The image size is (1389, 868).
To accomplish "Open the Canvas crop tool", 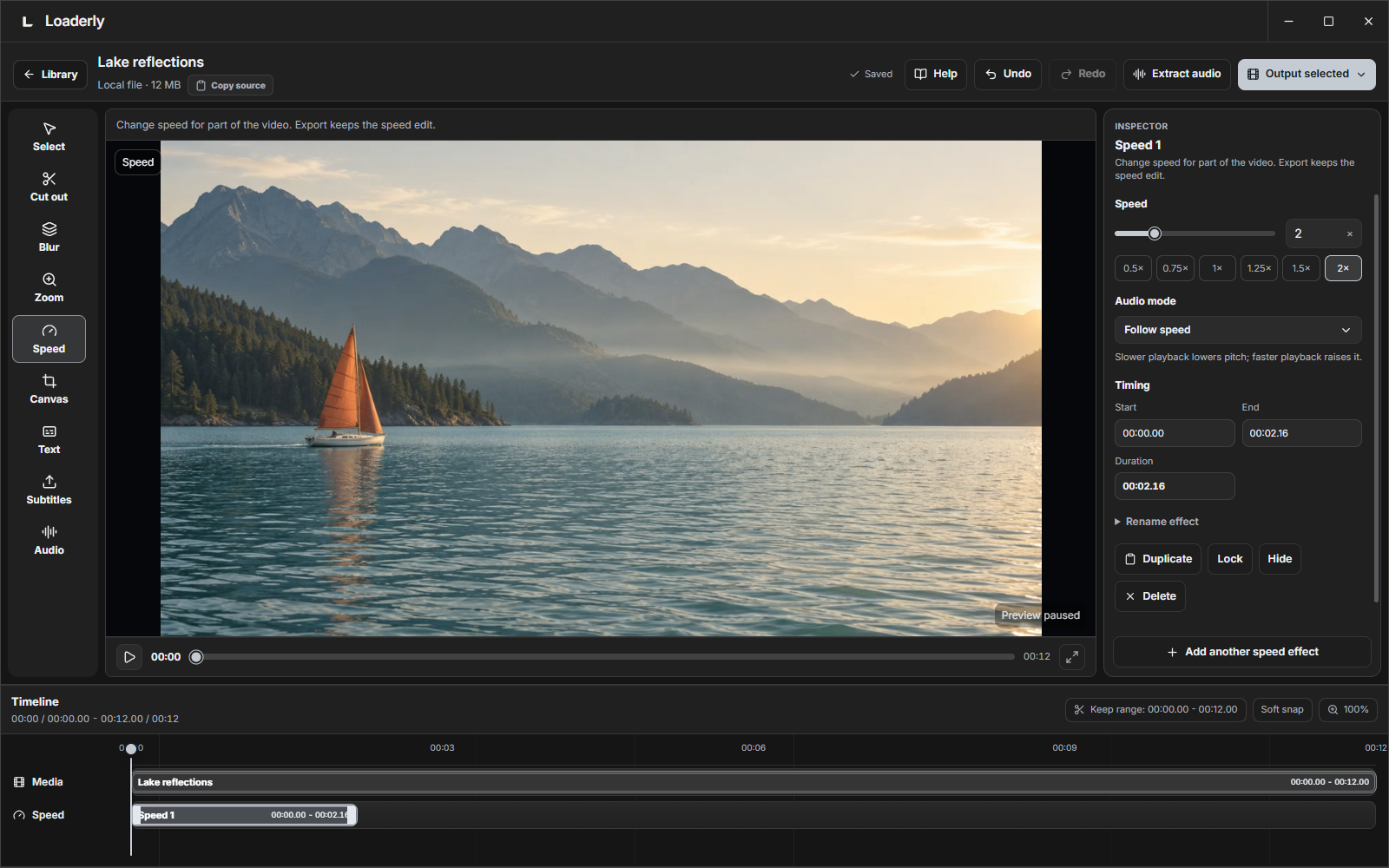I will pyautogui.click(x=49, y=389).
